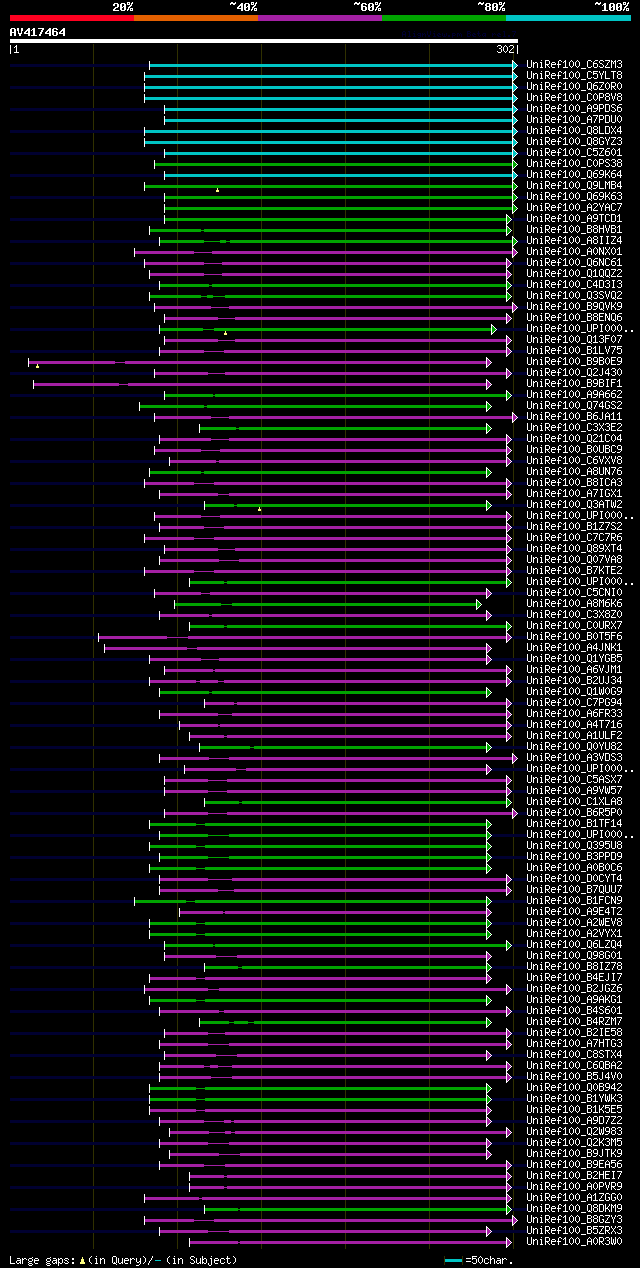
Task: Open hit UniRef100_A8UN76
Action: 574,471
